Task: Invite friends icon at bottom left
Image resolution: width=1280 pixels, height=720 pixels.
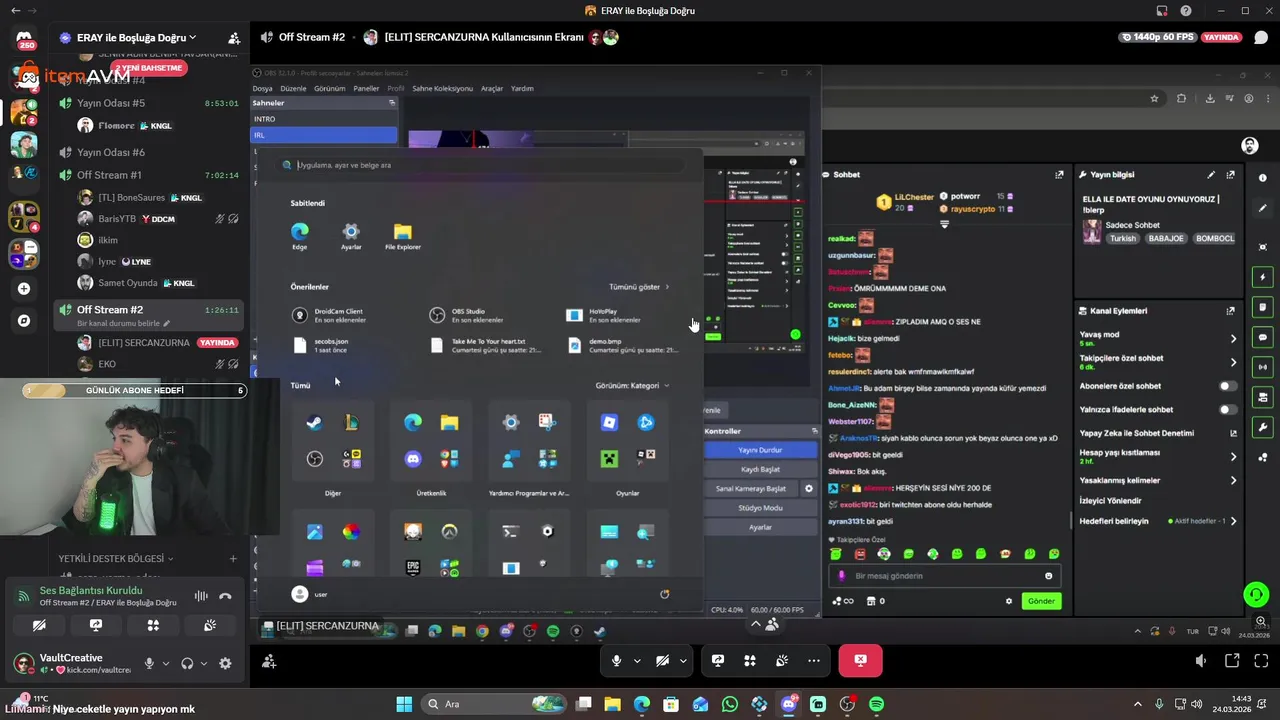Action: [269, 661]
